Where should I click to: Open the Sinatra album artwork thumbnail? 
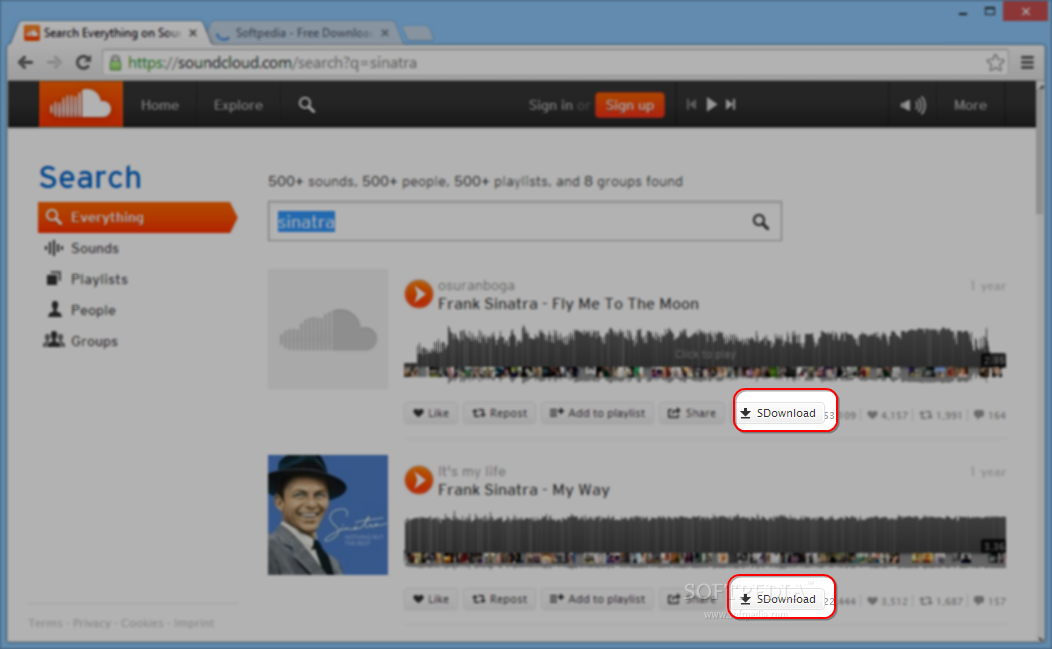coord(328,515)
